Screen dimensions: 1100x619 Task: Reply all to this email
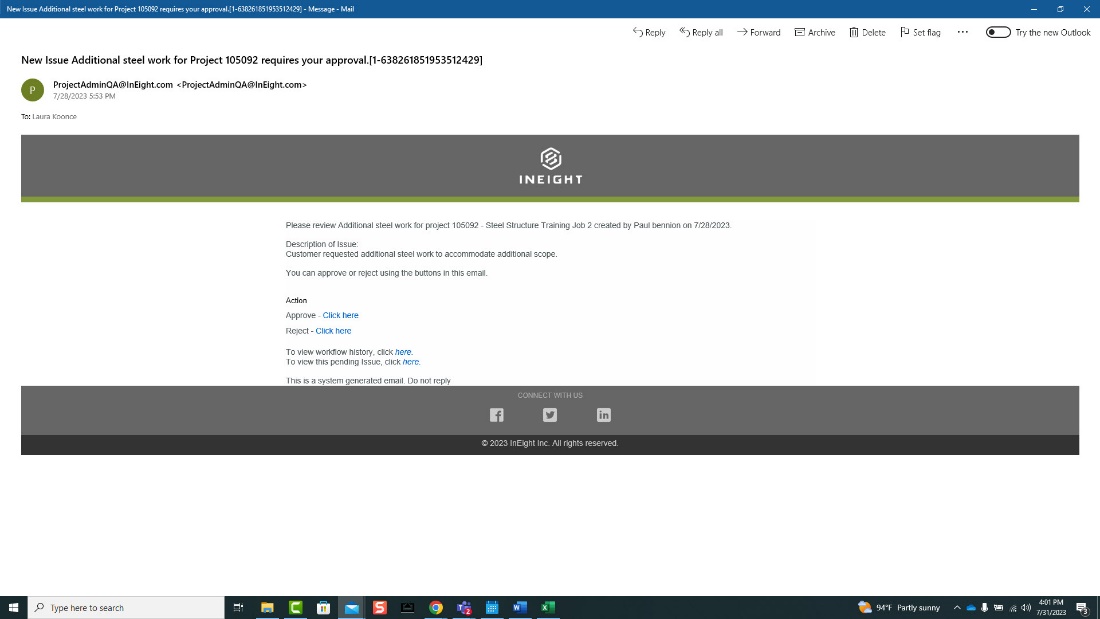tap(701, 32)
